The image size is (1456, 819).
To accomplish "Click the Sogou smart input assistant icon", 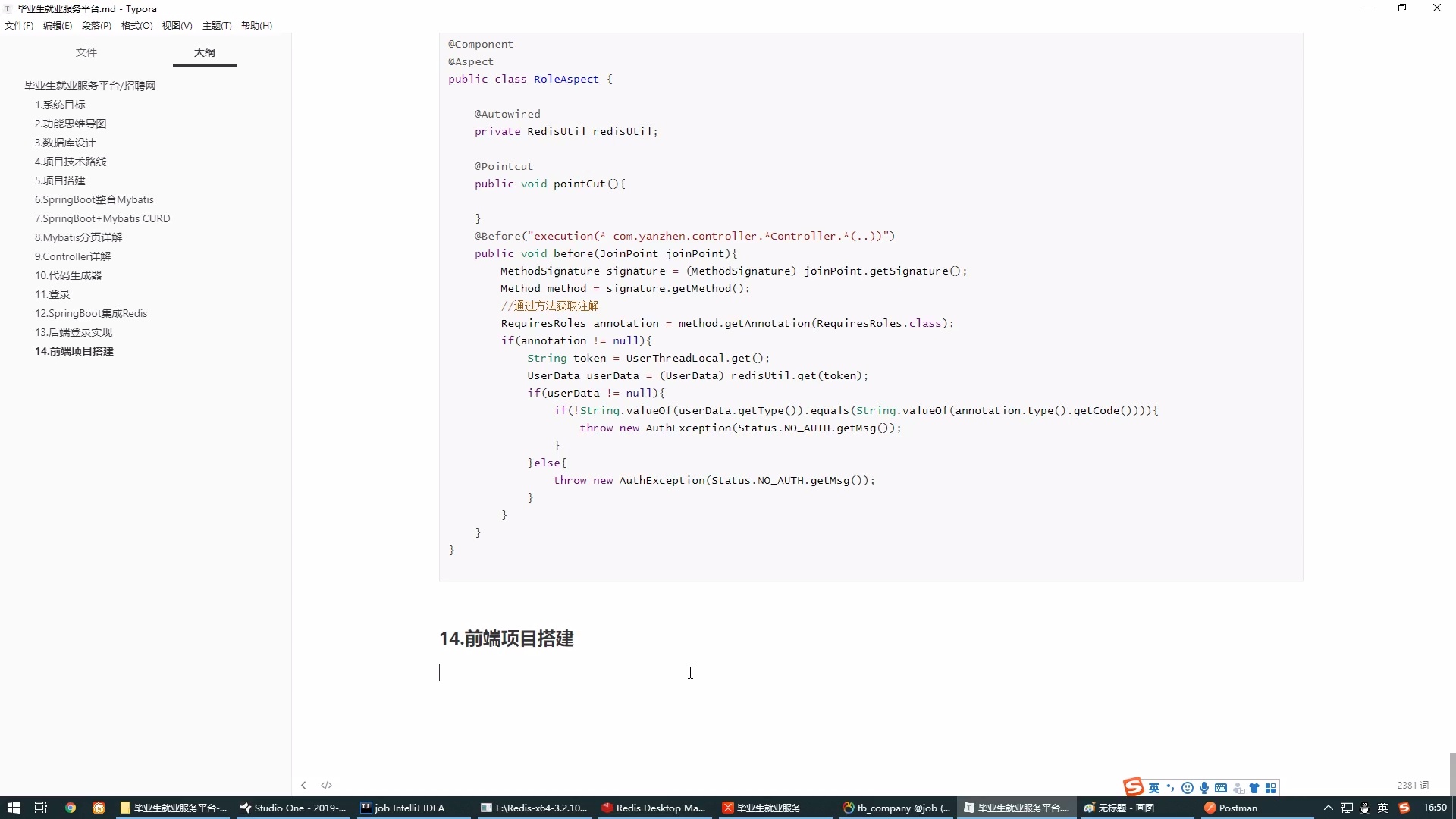I will [1238, 788].
